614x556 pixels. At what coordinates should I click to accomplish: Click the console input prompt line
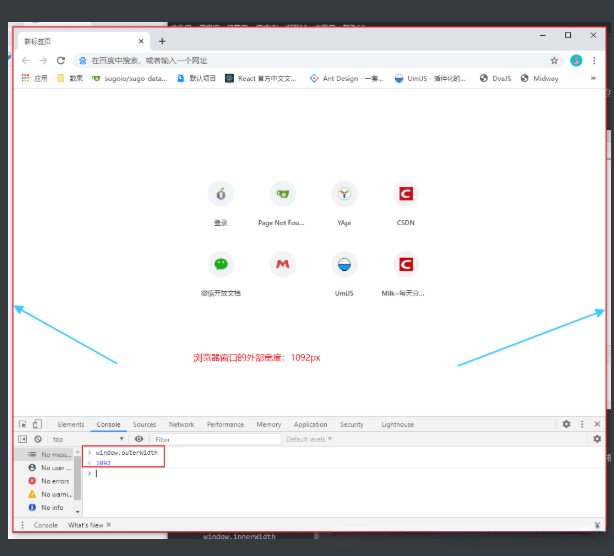point(345,473)
